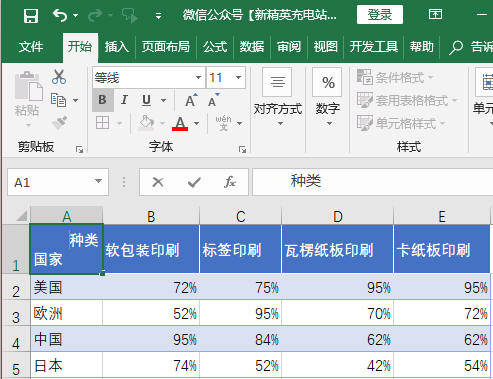Open the 对齐方式 alignment group
This screenshot has height=379, width=493.
click(x=278, y=97)
